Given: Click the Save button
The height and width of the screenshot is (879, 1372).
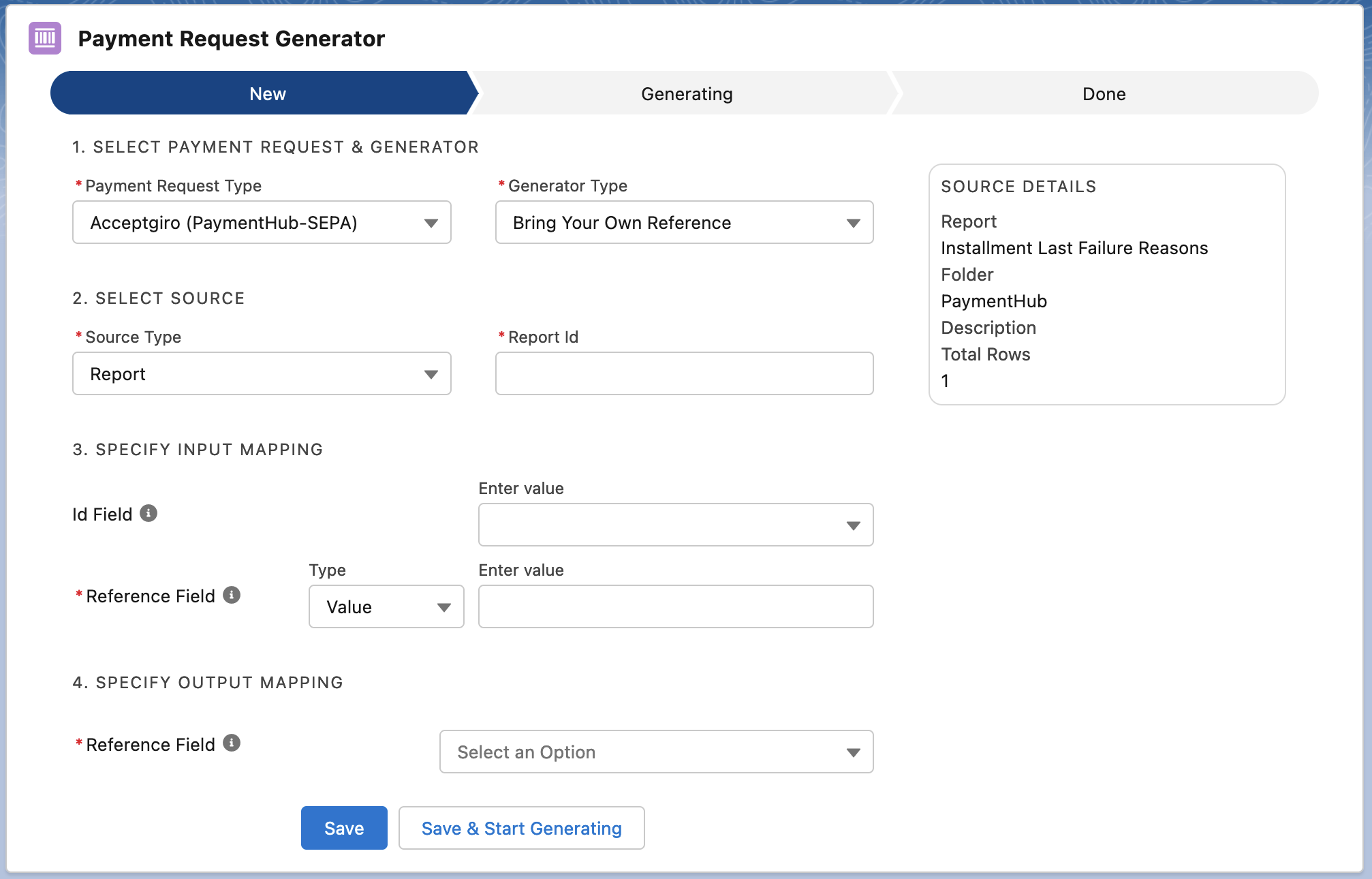Looking at the screenshot, I should (343, 828).
